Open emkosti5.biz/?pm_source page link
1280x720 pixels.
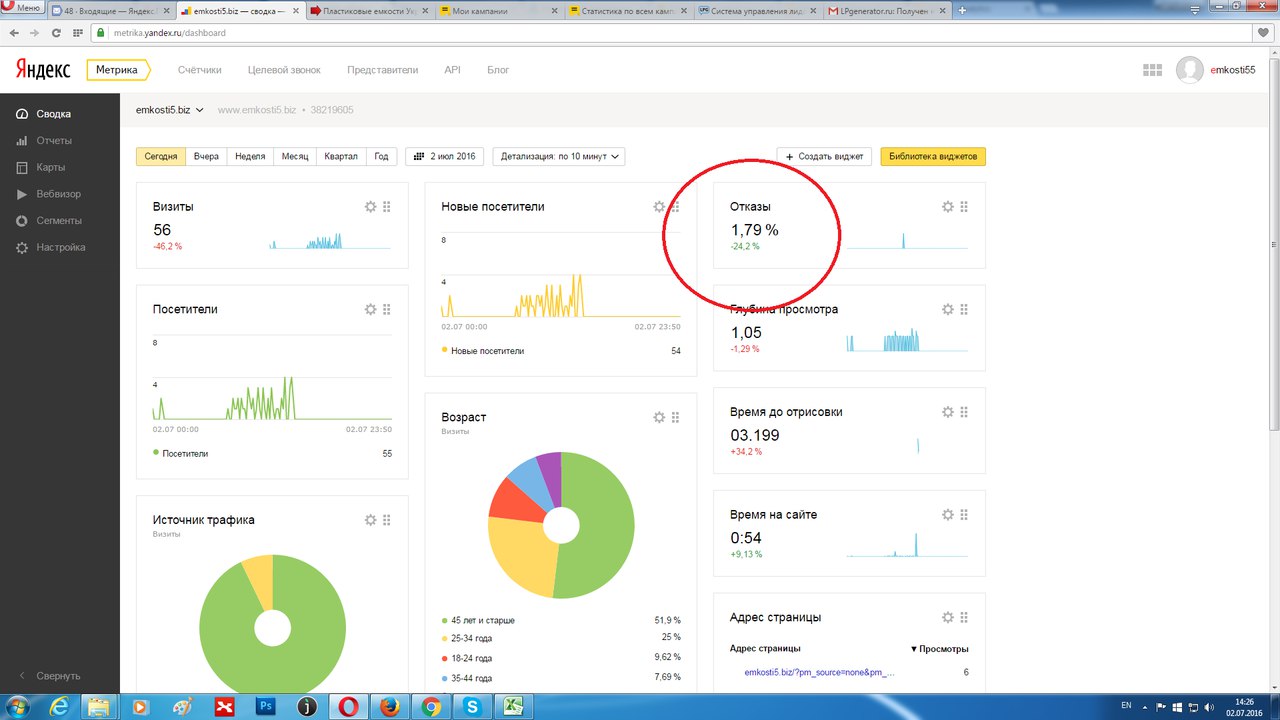click(819, 673)
